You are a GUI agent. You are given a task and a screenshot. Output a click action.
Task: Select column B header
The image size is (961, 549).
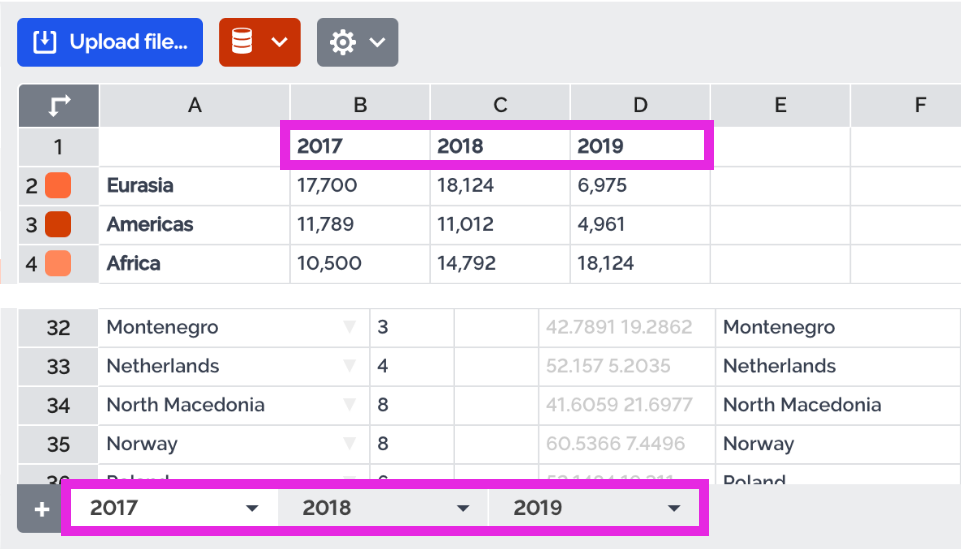point(360,105)
